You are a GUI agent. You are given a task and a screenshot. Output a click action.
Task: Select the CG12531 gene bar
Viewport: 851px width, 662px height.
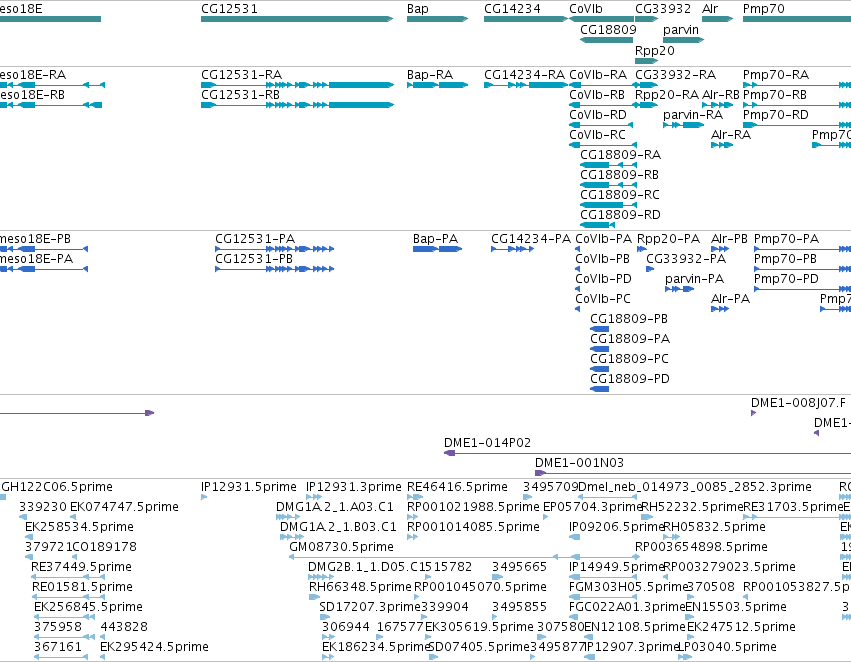(x=297, y=19)
